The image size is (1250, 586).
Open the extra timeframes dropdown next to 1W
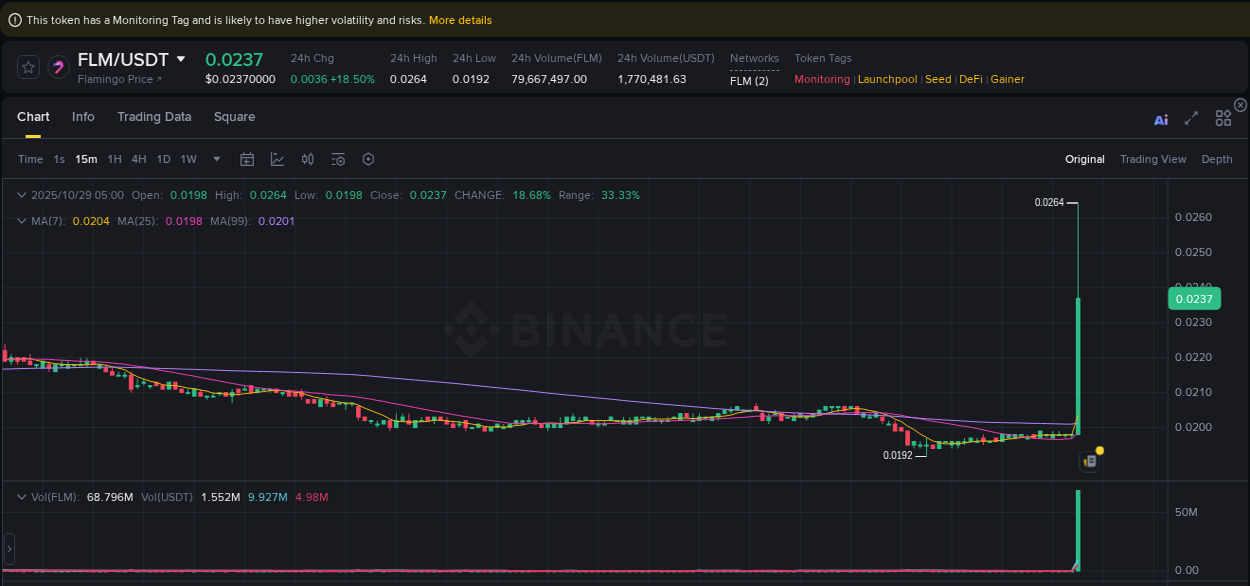216,159
